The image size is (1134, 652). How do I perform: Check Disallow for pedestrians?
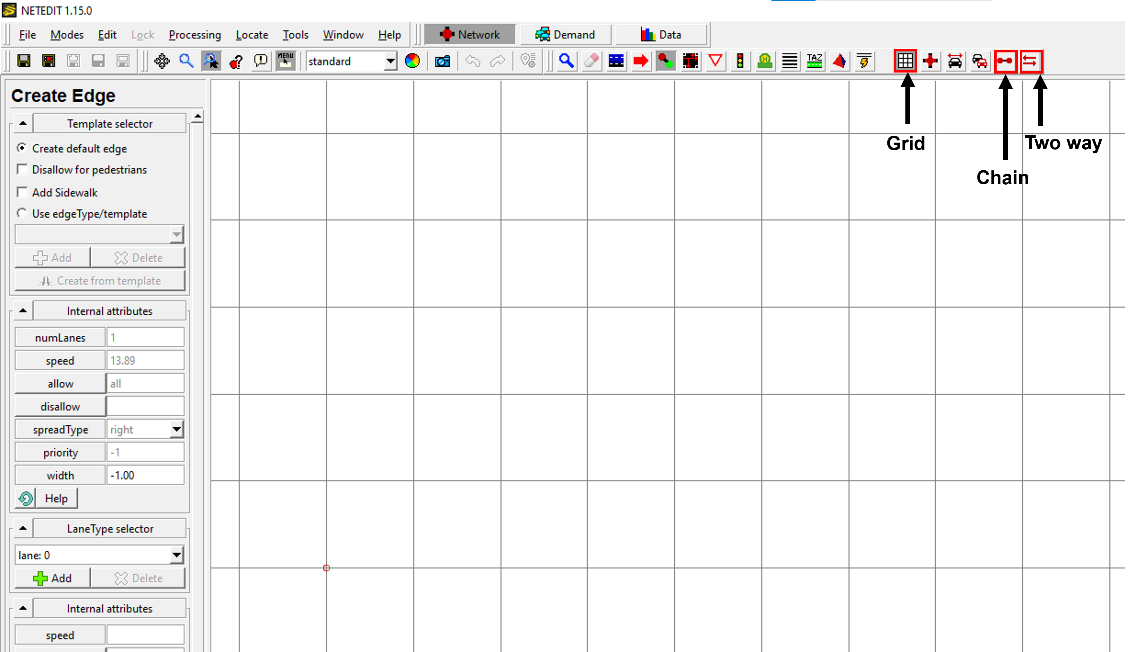22,170
